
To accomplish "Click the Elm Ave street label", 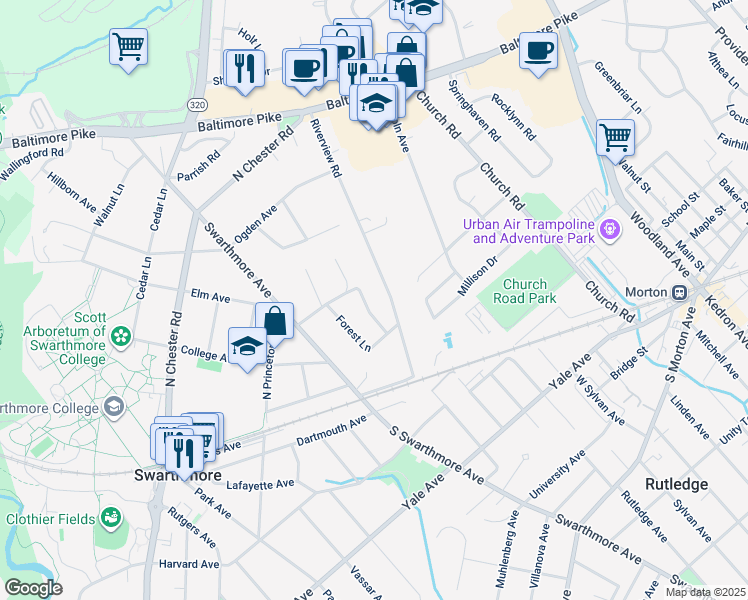I will 210,296.
